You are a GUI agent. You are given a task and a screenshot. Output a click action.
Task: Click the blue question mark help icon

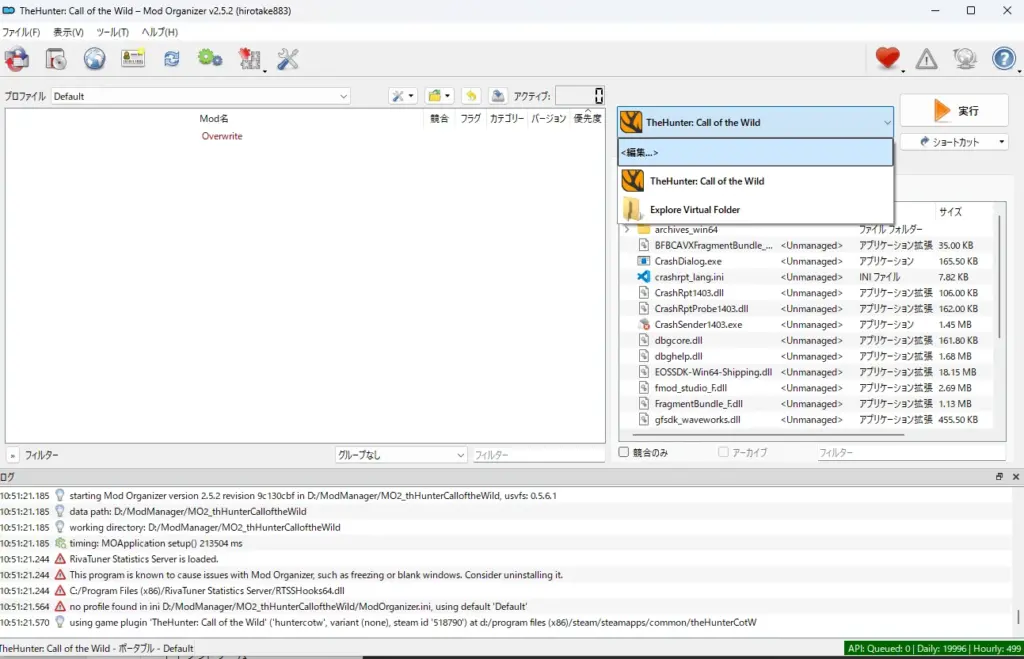1003,59
